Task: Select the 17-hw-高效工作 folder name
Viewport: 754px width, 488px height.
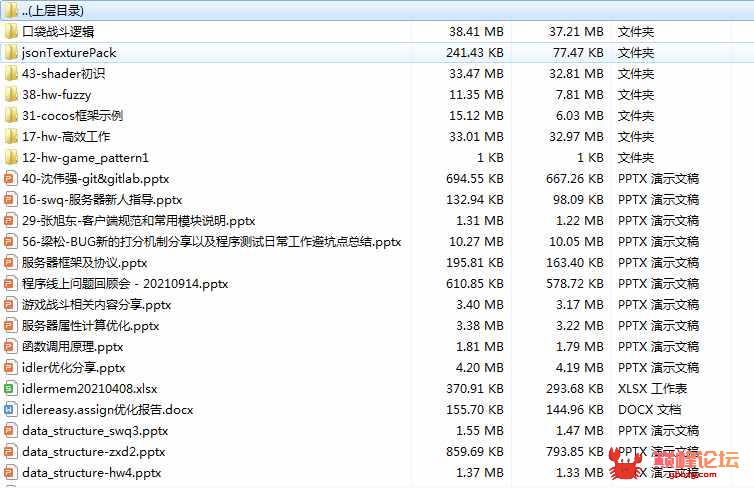Action: [66, 137]
